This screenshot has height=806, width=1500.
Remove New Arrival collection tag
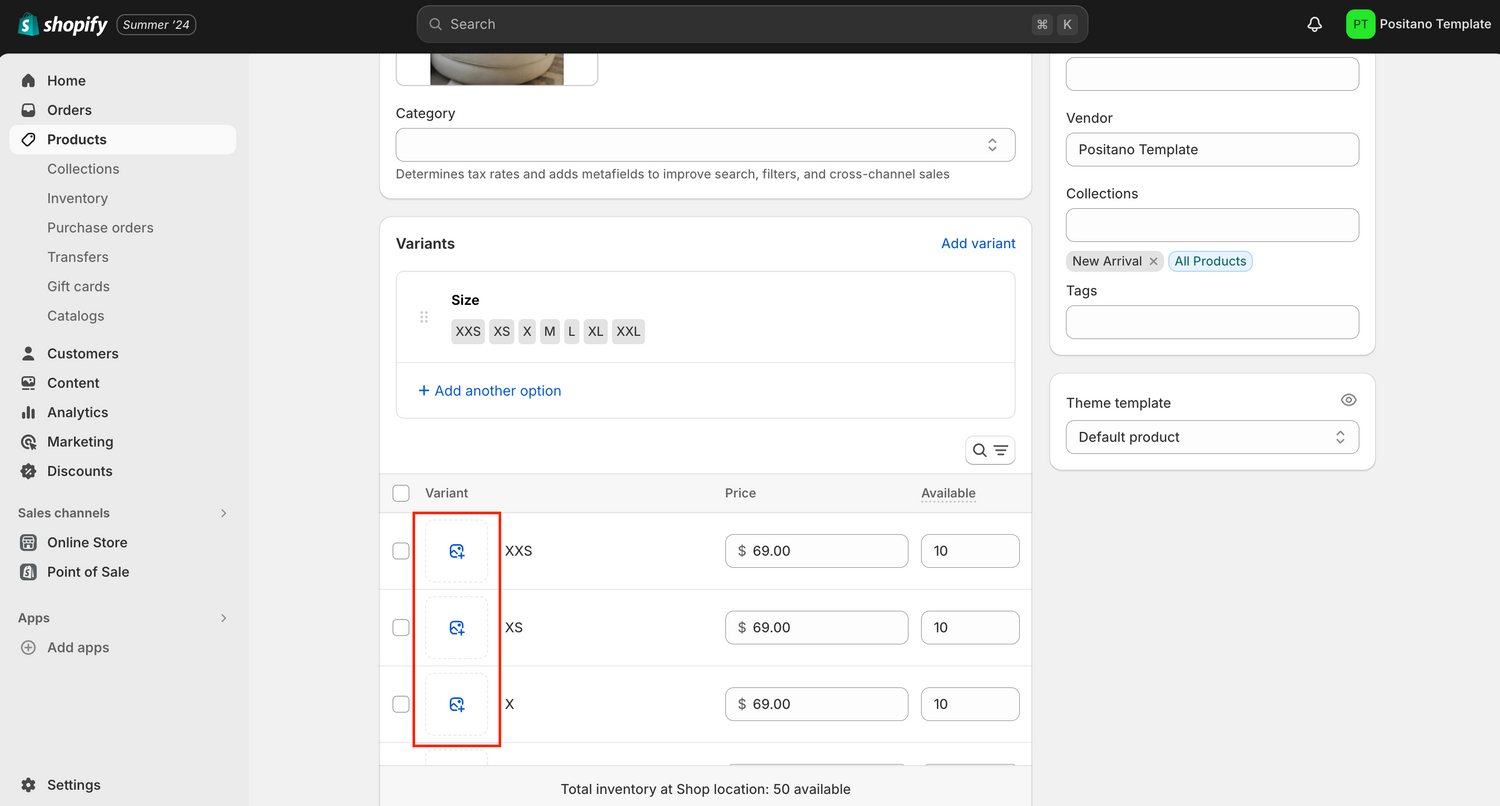point(1153,261)
